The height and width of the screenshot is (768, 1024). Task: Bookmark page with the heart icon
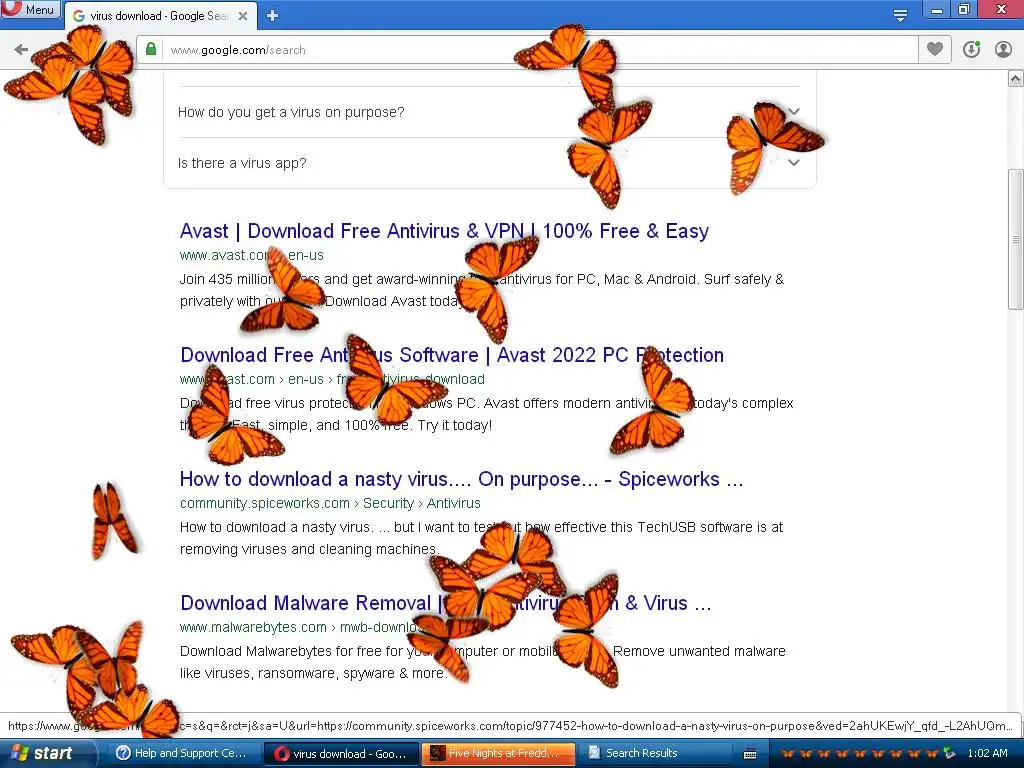coord(935,50)
